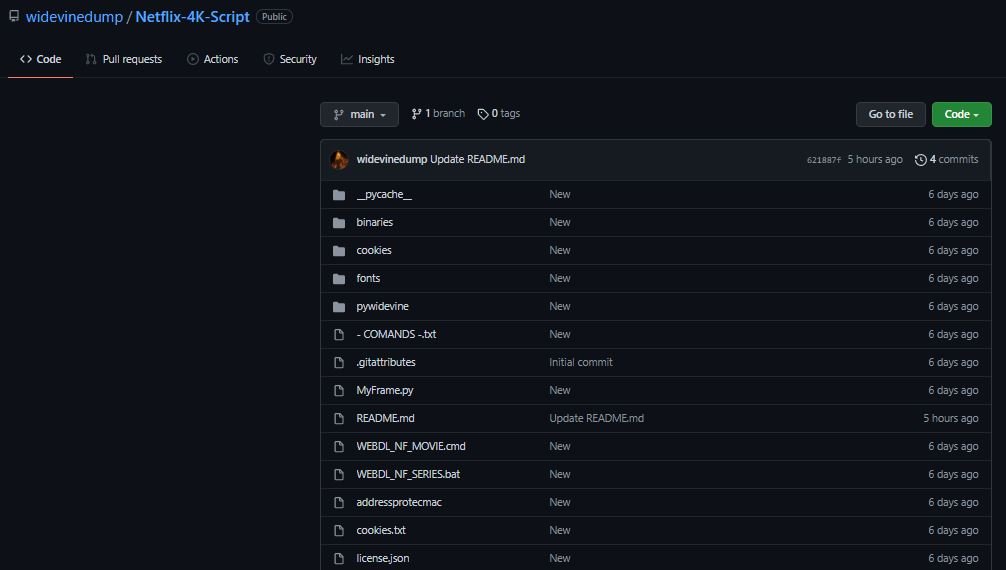The width and height of the screenshot is (1006, 570).
Task: Switch to the Pull requests tab
Action: point(124,59)
